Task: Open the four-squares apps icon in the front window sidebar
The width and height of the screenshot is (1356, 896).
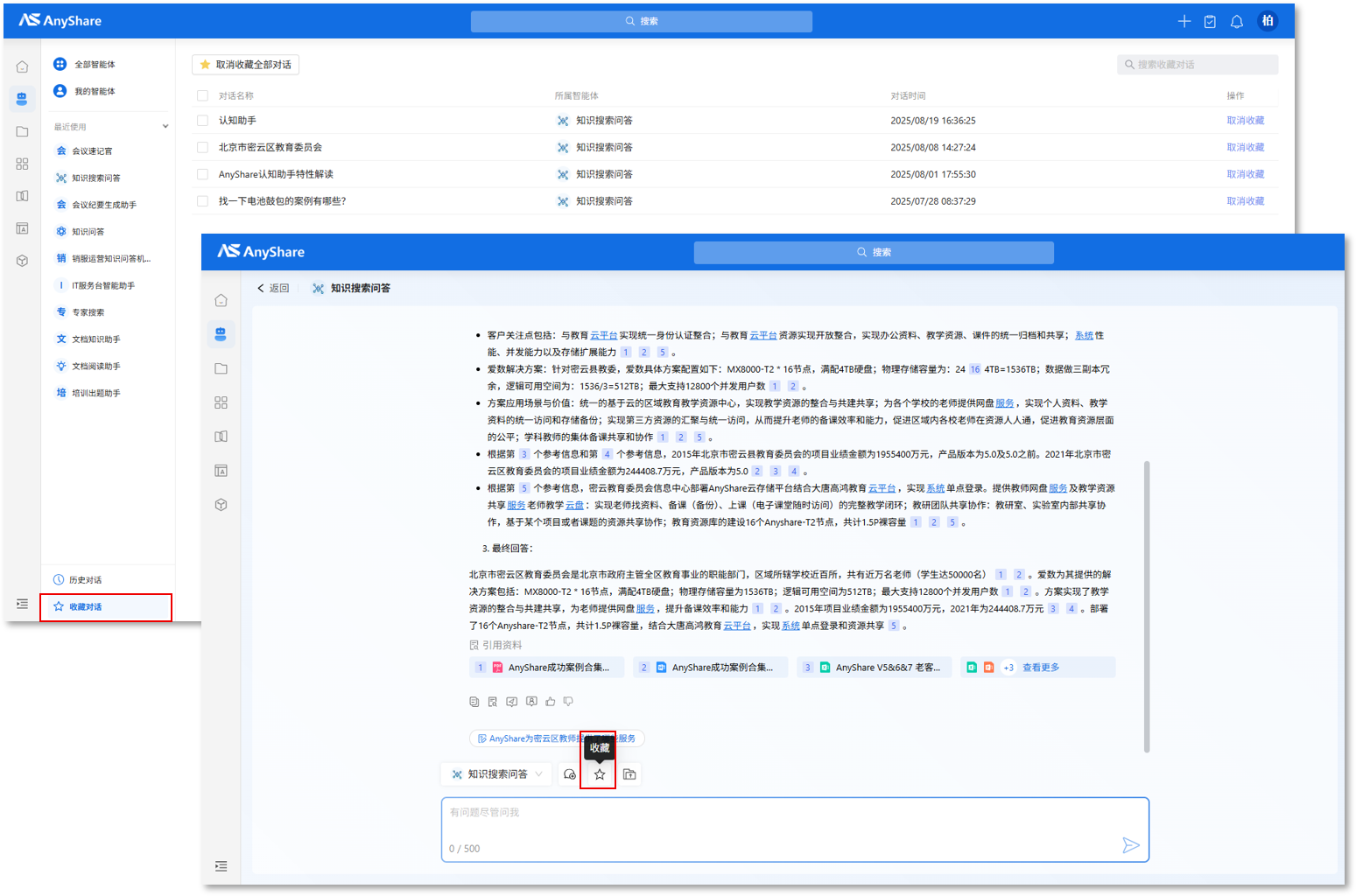Action: 221,402
